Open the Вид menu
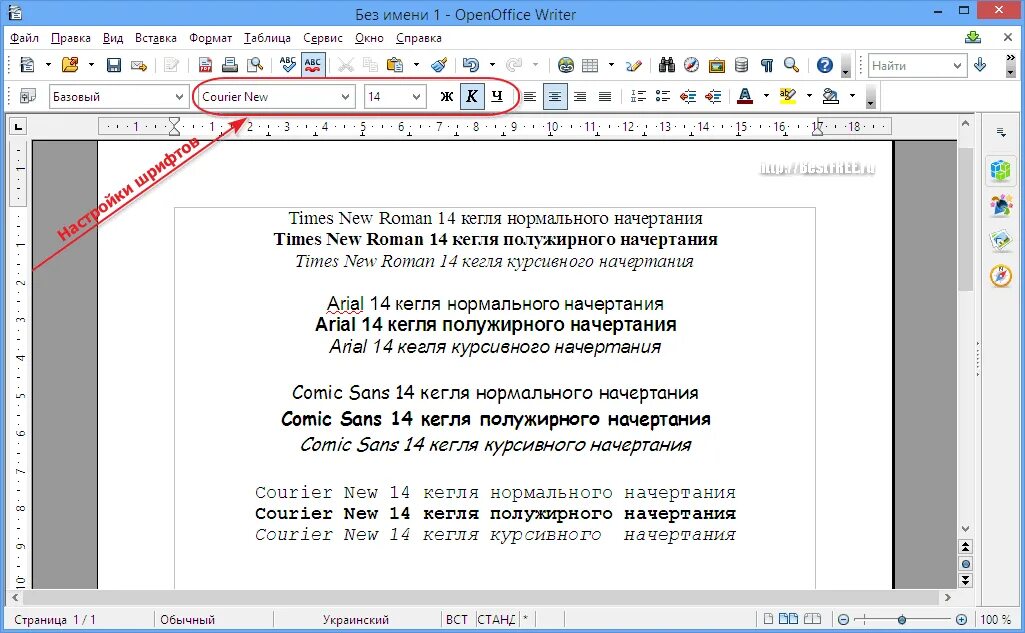1025x633 pixels. tap(113, 38)
